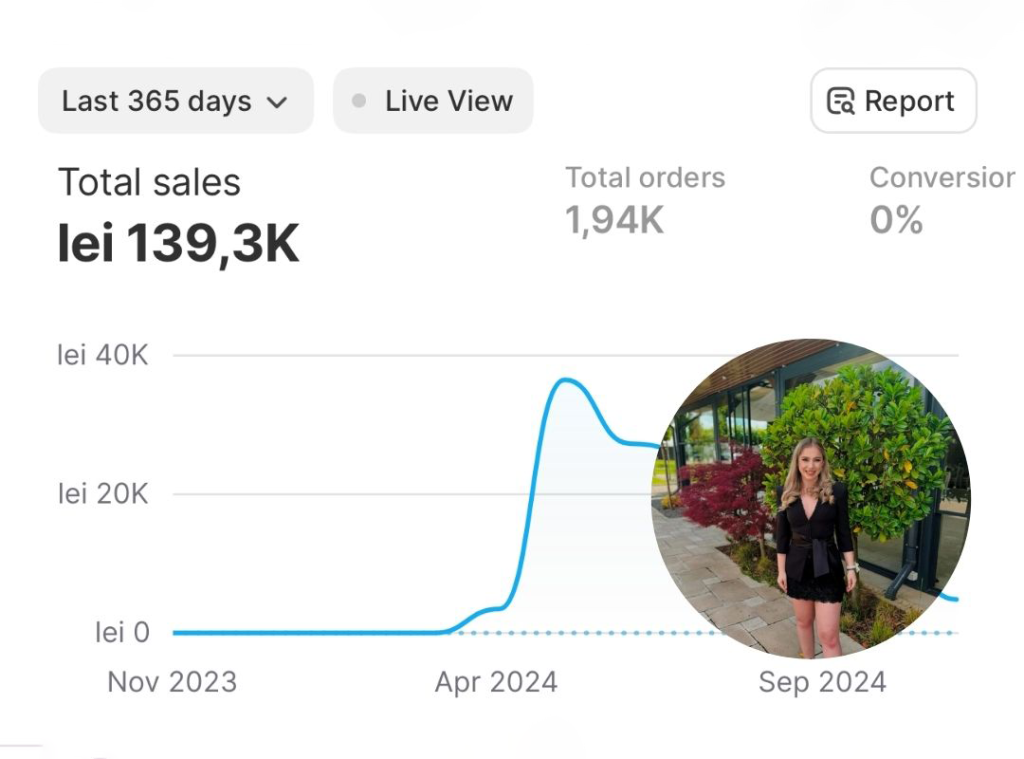Screen dimensions: 1024x759
Task: Click the Report magnifier document icon
Action: point(841,101)
